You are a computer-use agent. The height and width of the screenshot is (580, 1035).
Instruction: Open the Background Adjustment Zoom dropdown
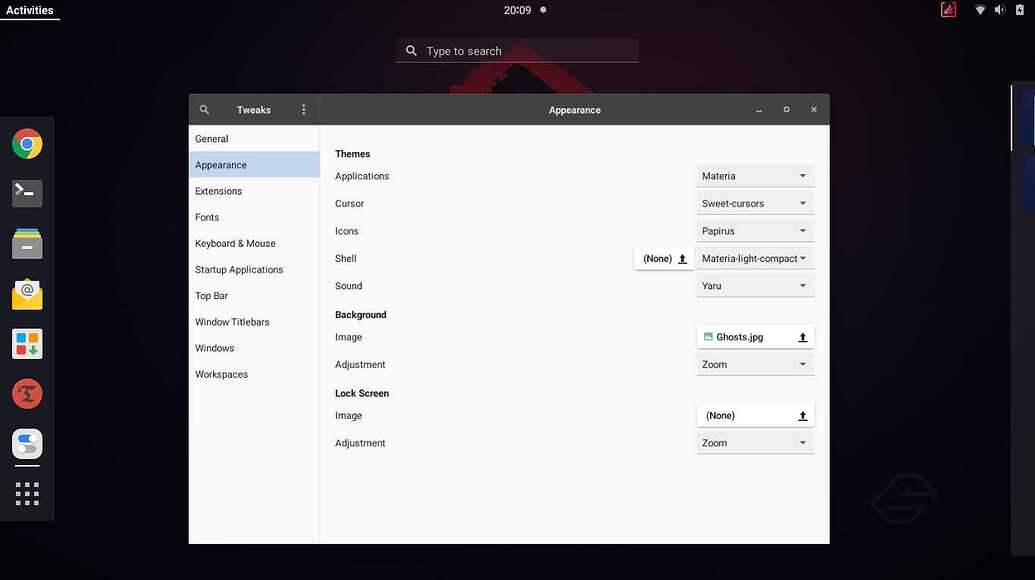[755, 364]
